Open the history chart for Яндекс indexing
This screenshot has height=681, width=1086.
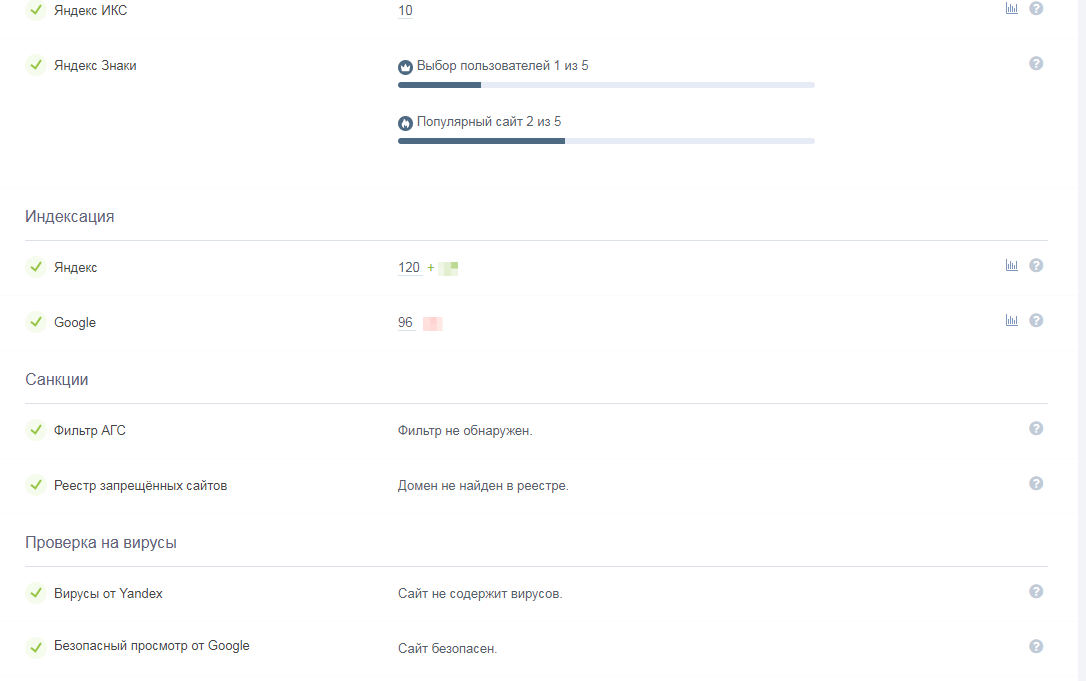point(1012,265)
